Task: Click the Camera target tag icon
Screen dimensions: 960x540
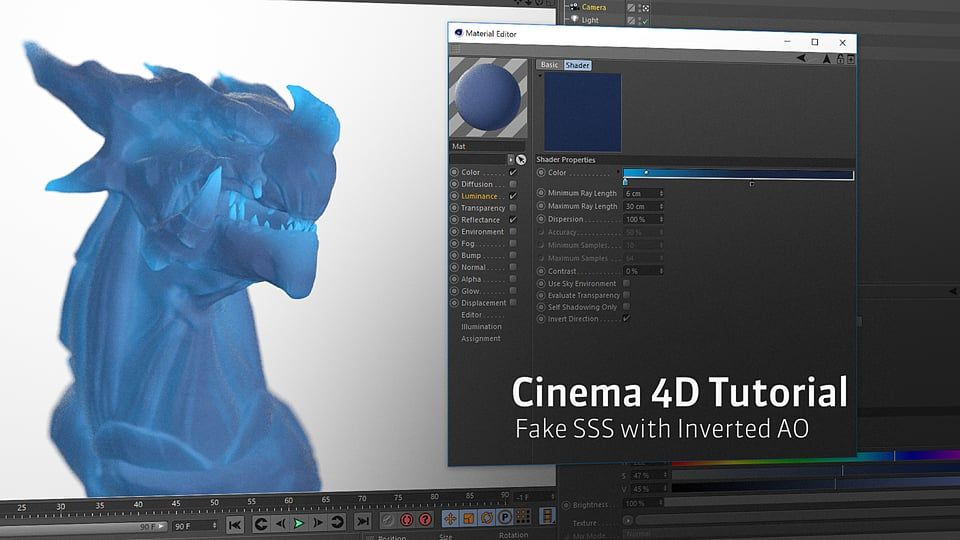Action: coord(645,8)
